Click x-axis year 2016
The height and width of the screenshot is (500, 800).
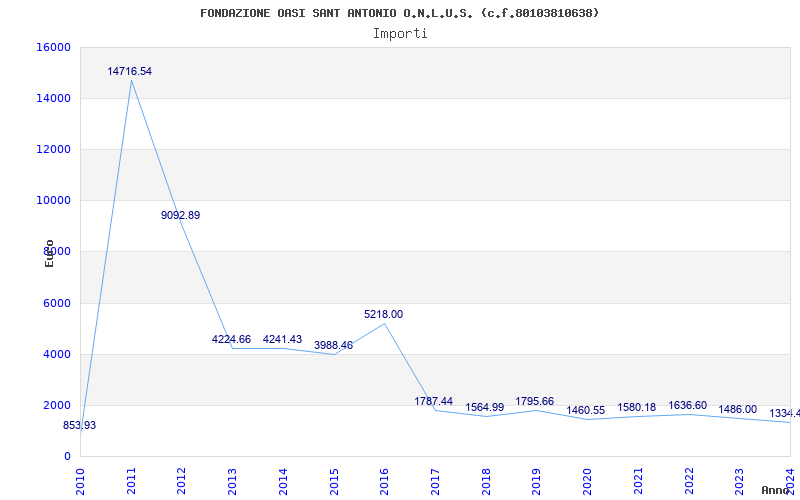(385, 481)
